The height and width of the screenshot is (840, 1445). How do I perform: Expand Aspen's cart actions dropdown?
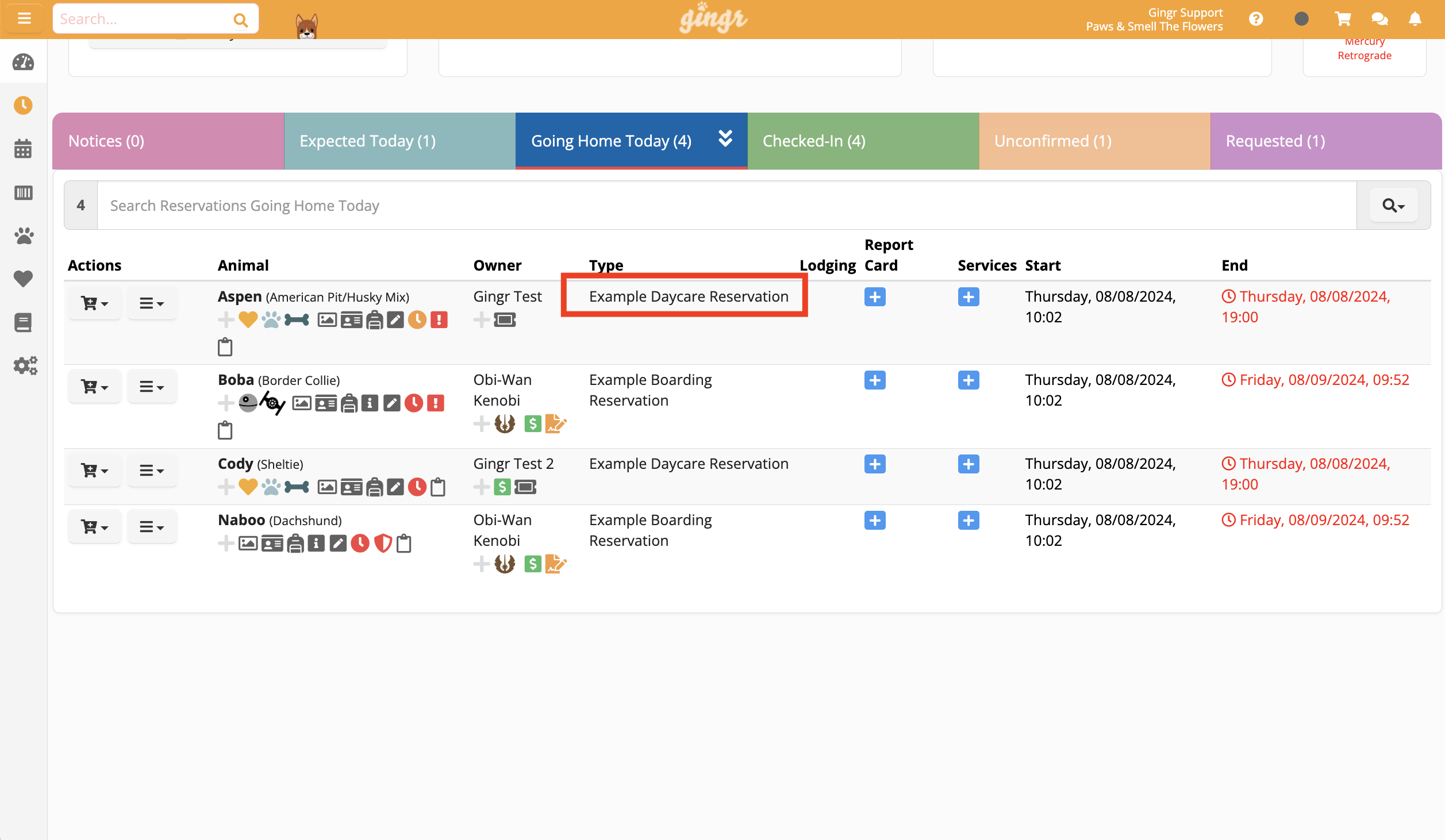95,303
